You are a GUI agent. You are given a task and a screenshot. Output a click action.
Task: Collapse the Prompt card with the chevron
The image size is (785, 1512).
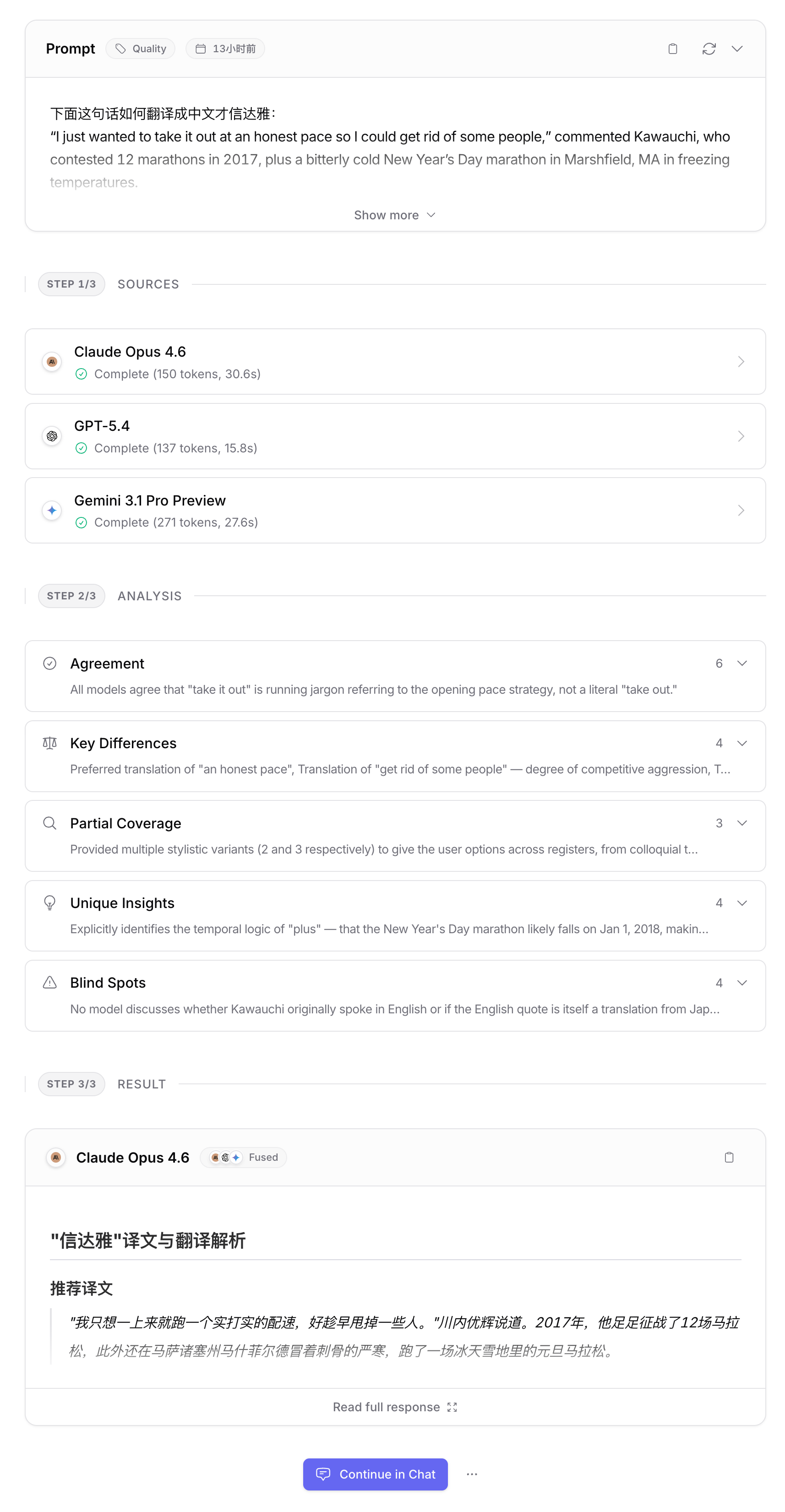coord(737,49)
